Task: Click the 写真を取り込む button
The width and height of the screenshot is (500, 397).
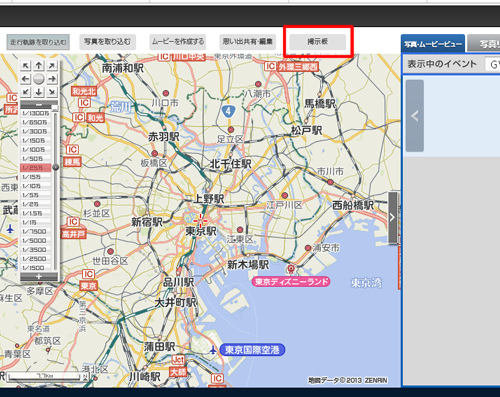Action: tap(107, 42)
